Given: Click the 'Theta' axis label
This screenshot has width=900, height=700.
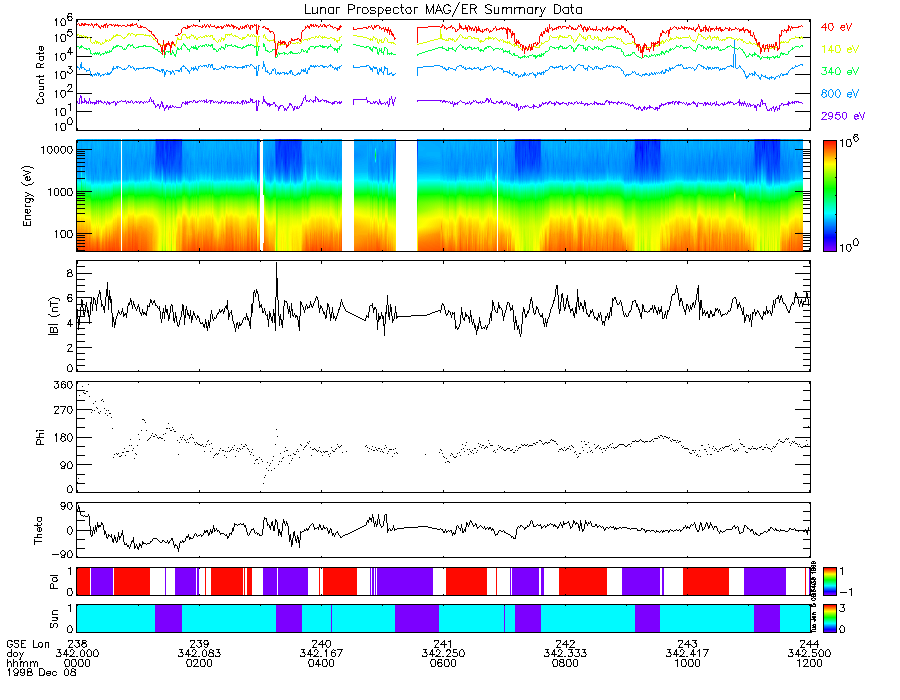Looking at the screenshot, I should 38,530.
